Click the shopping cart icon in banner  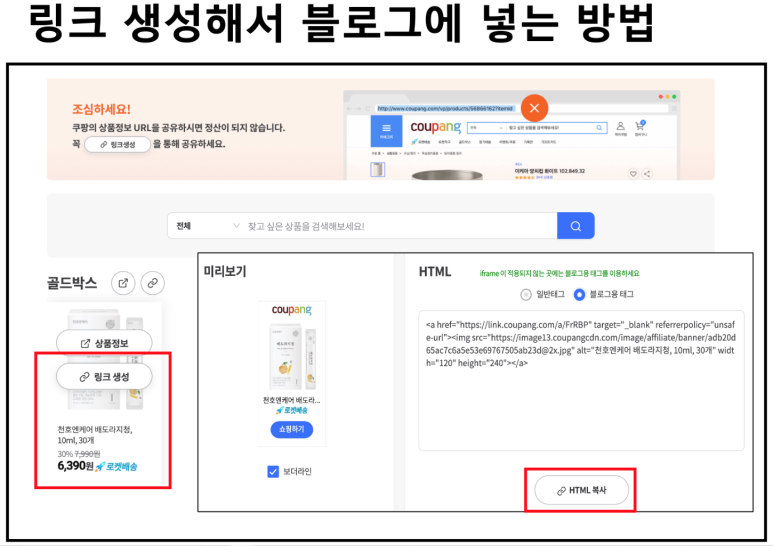click(640, 128)
